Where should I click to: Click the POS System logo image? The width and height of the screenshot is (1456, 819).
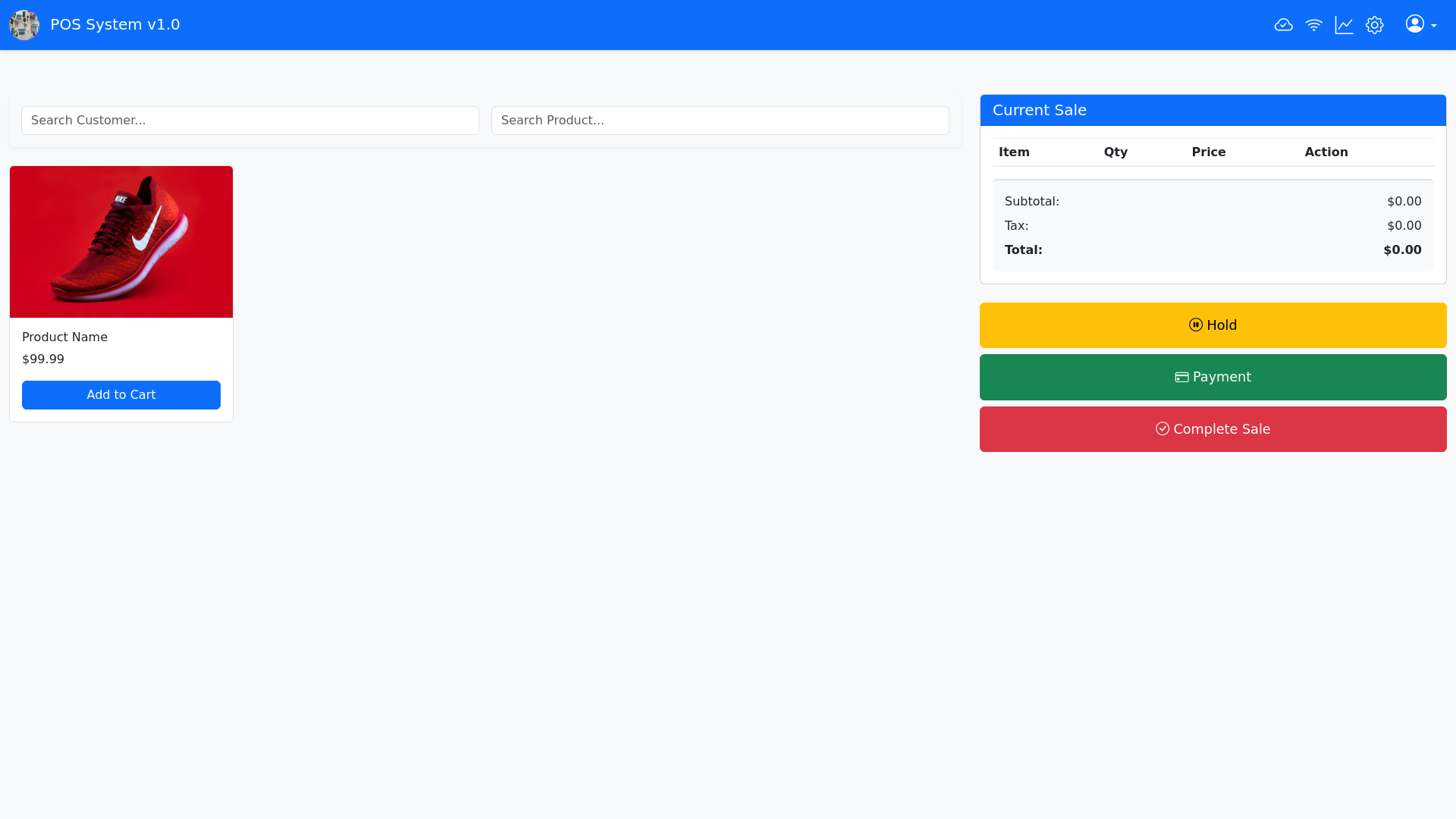[x=24, y=24]
